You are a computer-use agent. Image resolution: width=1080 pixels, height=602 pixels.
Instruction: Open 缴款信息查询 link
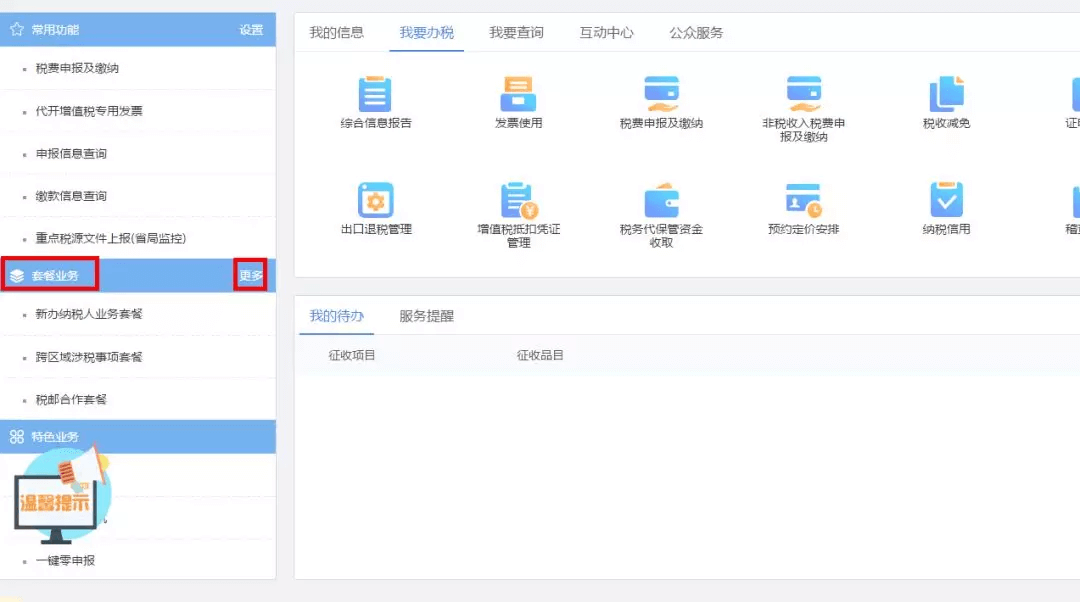point(71,196)
